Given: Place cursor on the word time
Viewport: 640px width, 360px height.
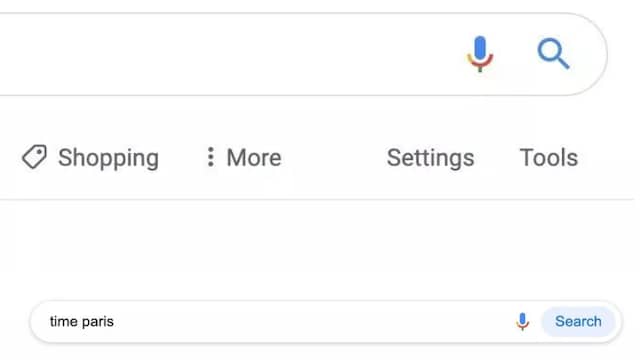Looking at the screenshot, I should (64, 322).
